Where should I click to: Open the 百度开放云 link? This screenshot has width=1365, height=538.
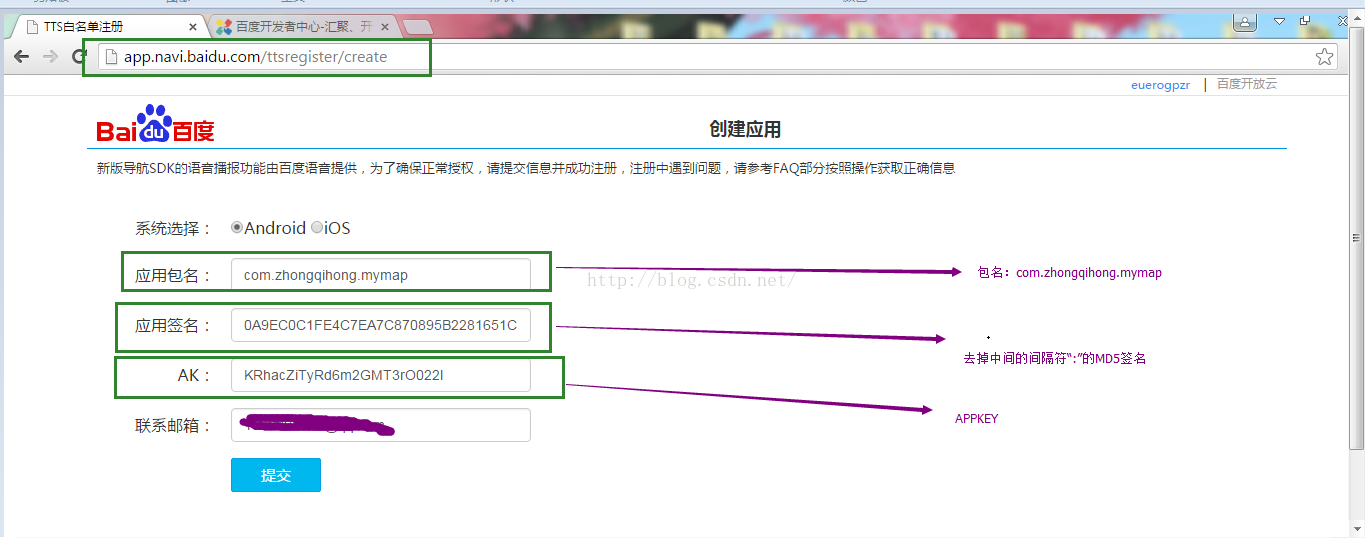click(1247, 84)
